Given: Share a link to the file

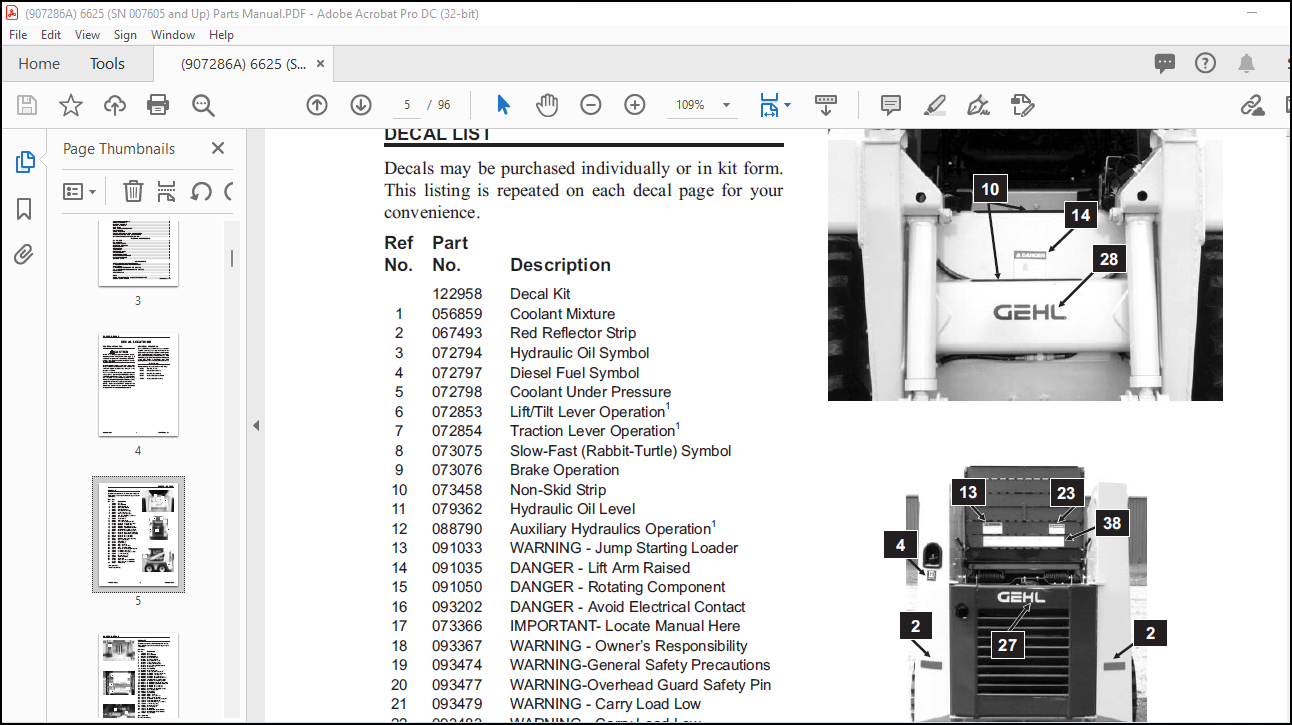Looking at the screenshot, I should pyautogui.click(x=1251, y=105).
